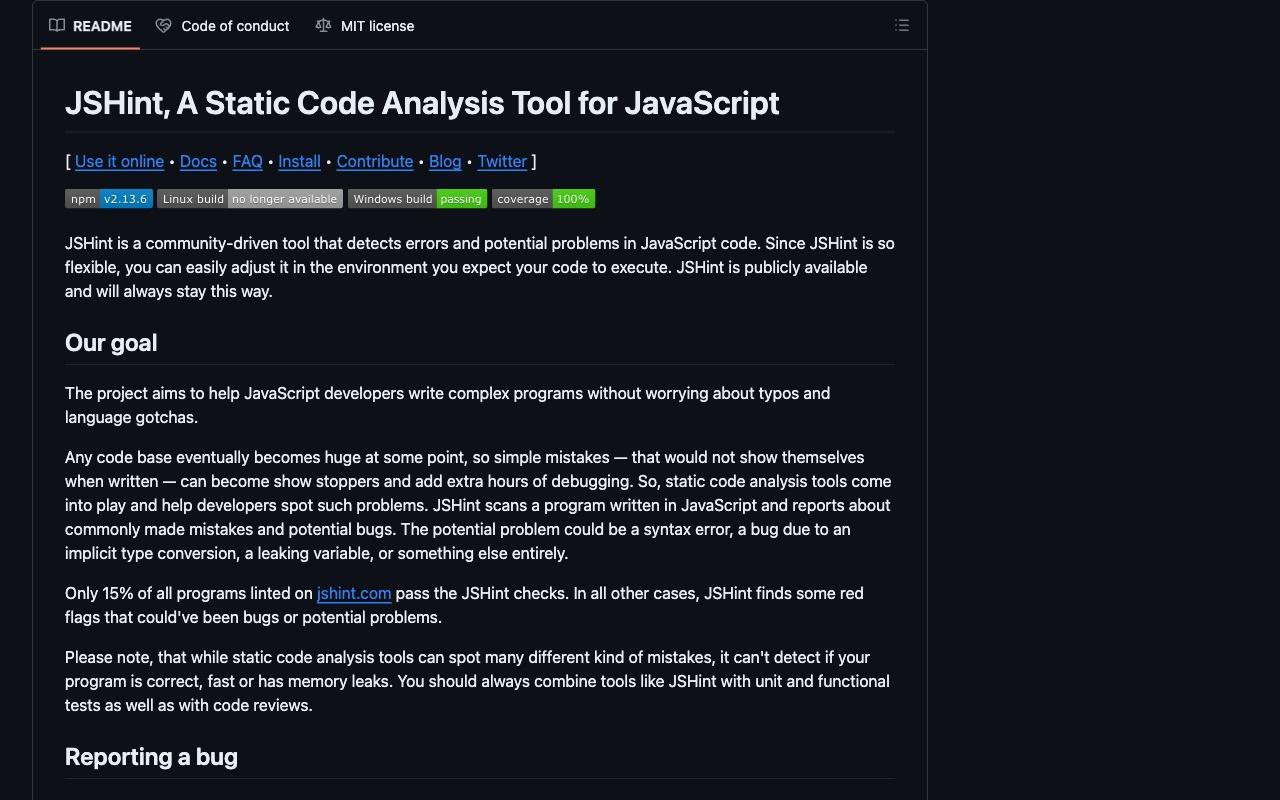Open the MIT license tab
This screenshot has width=1280, height=800.
(365, 26)
